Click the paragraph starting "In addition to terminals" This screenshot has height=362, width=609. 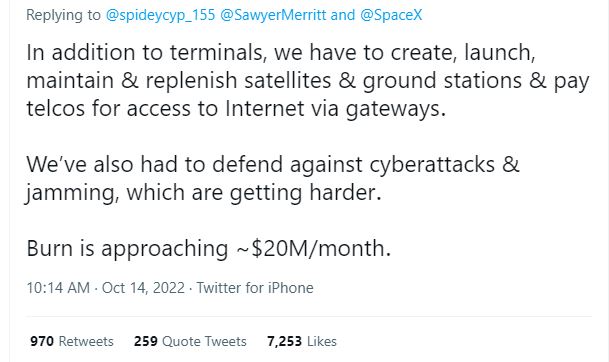tap(308, 80)
